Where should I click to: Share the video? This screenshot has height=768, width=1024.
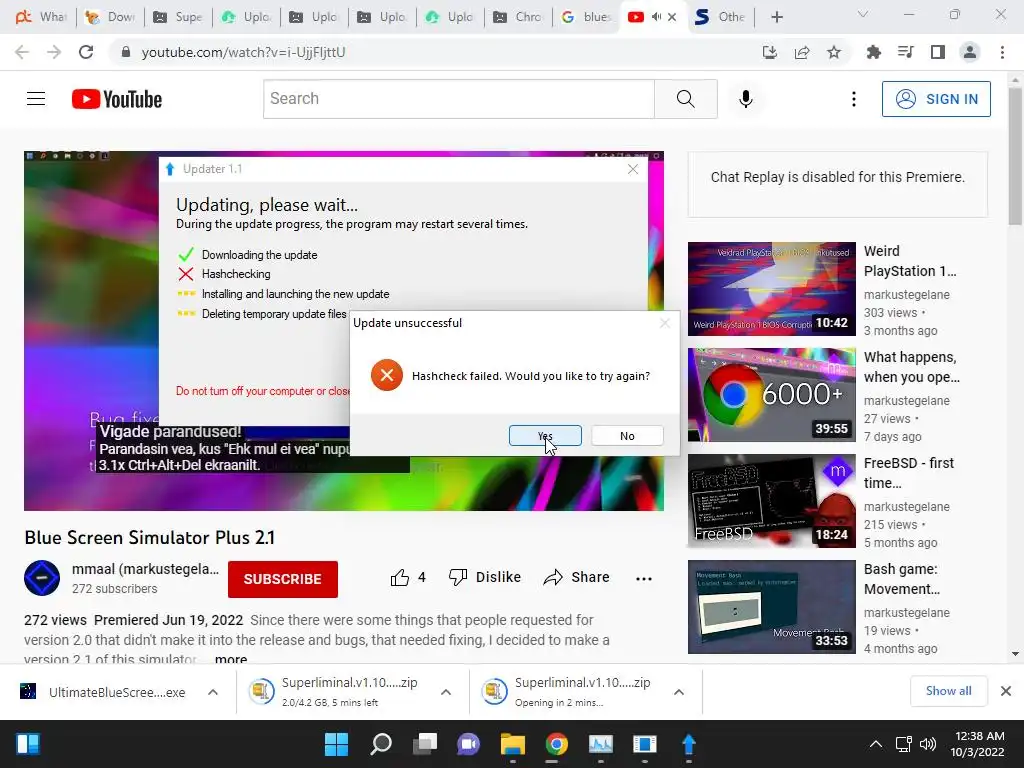coord(576,577)
